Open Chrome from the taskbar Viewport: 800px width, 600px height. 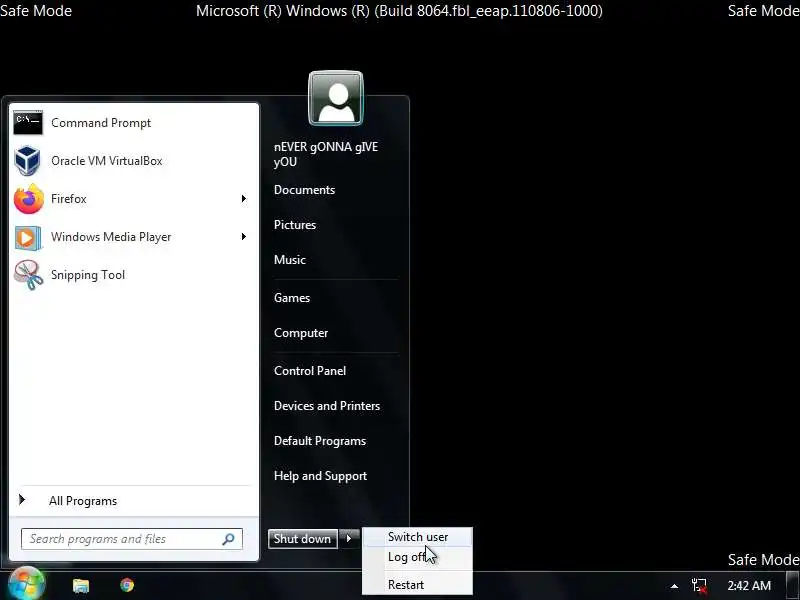coord(127,585)
